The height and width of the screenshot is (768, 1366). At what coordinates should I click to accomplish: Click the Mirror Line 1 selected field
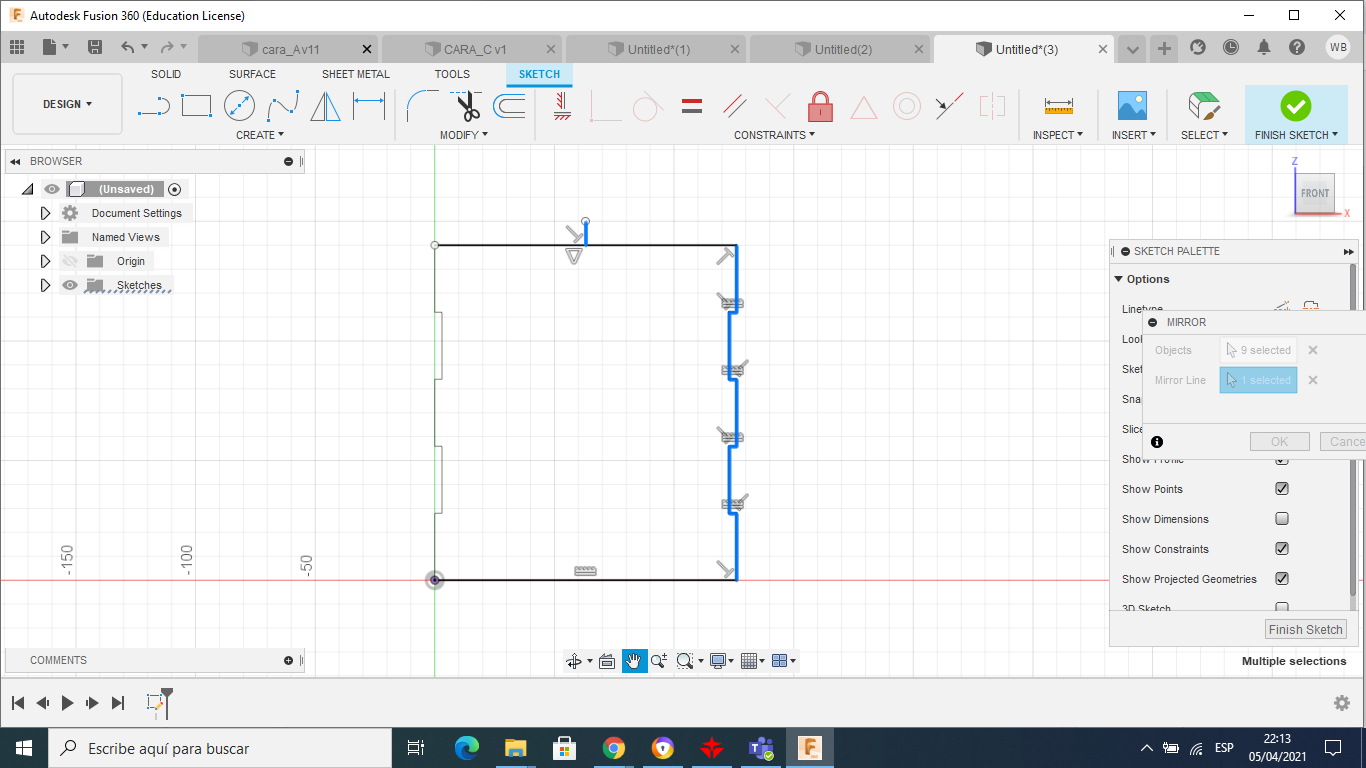[x=1258, y=380]
